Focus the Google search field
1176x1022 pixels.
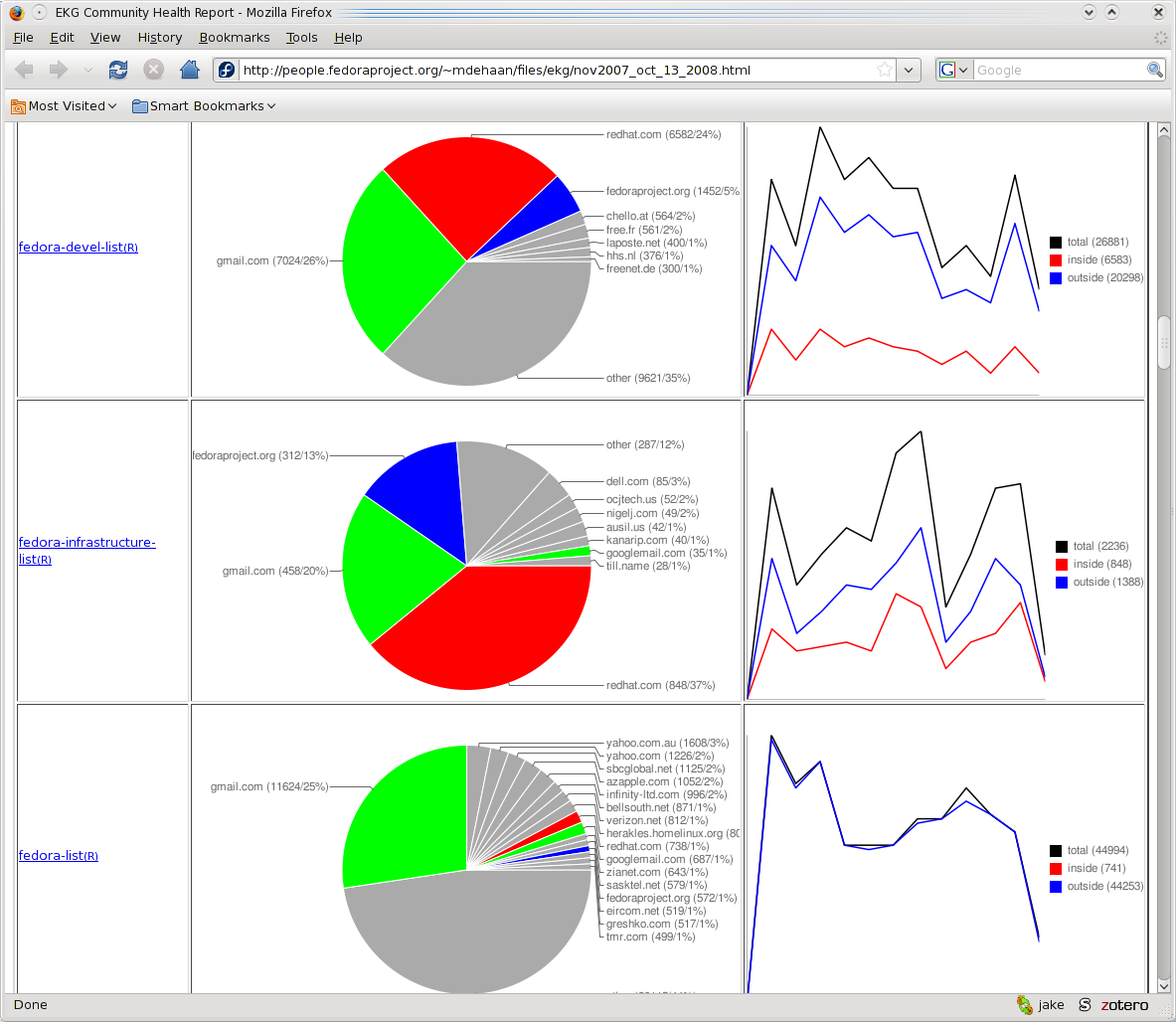pyautogui.click(x=1060, y=70)
